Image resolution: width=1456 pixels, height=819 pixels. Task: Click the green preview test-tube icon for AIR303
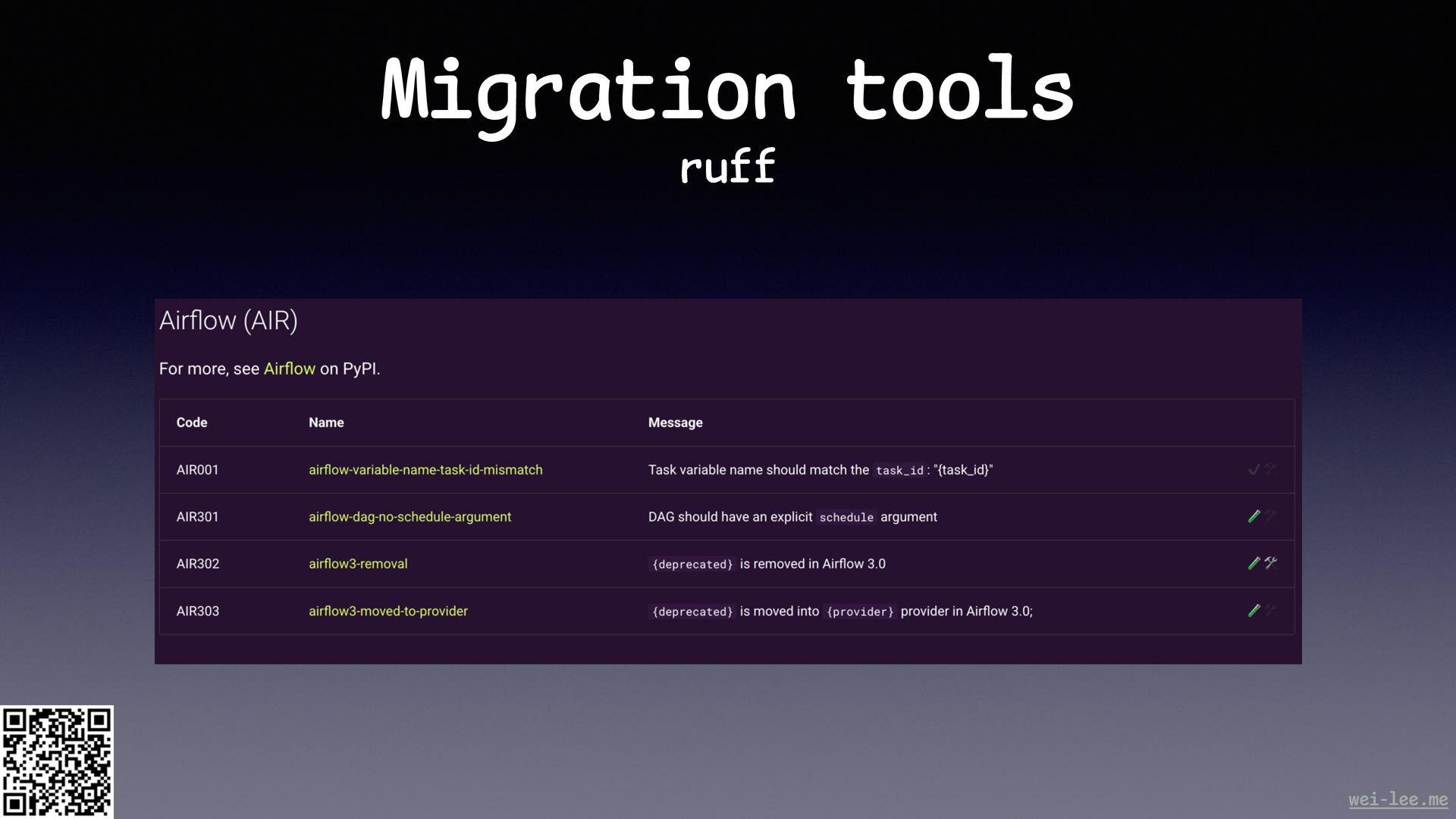(x=1254, y=610)
